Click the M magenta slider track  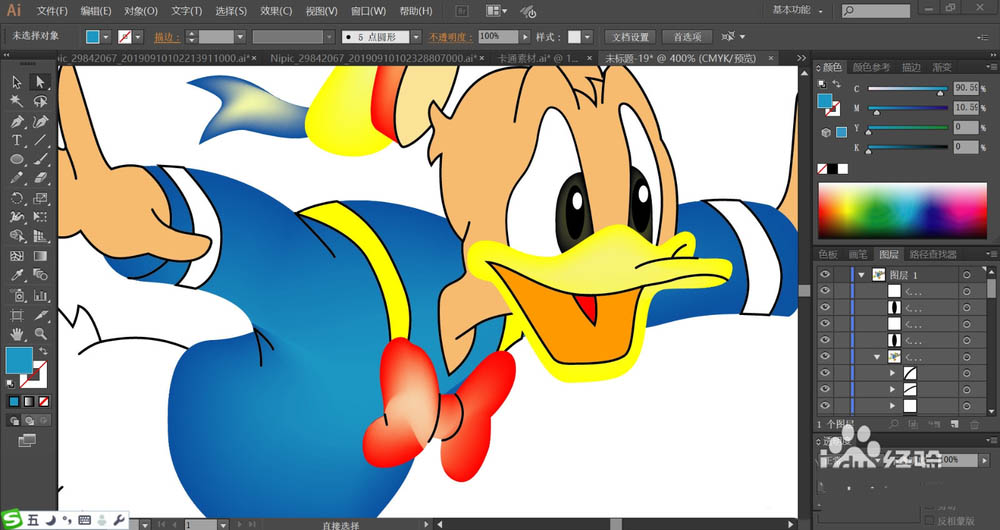pos(908,108)
